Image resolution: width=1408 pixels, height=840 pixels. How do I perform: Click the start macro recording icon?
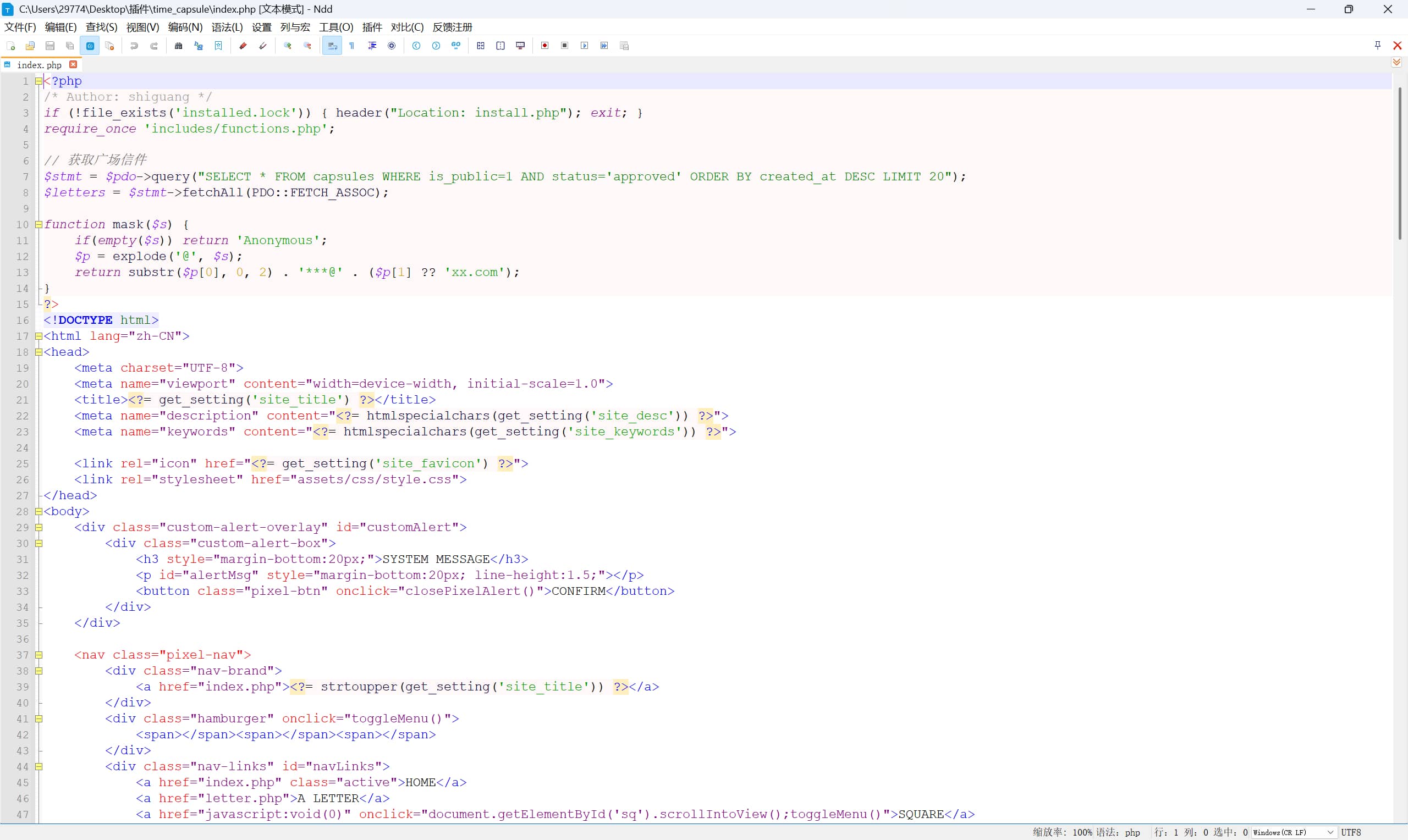coord(544,46)
